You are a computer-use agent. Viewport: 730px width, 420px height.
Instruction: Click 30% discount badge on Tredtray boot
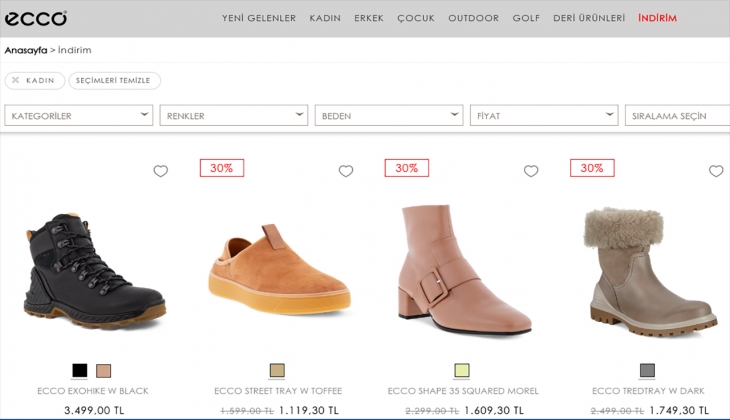coord(591,168)
